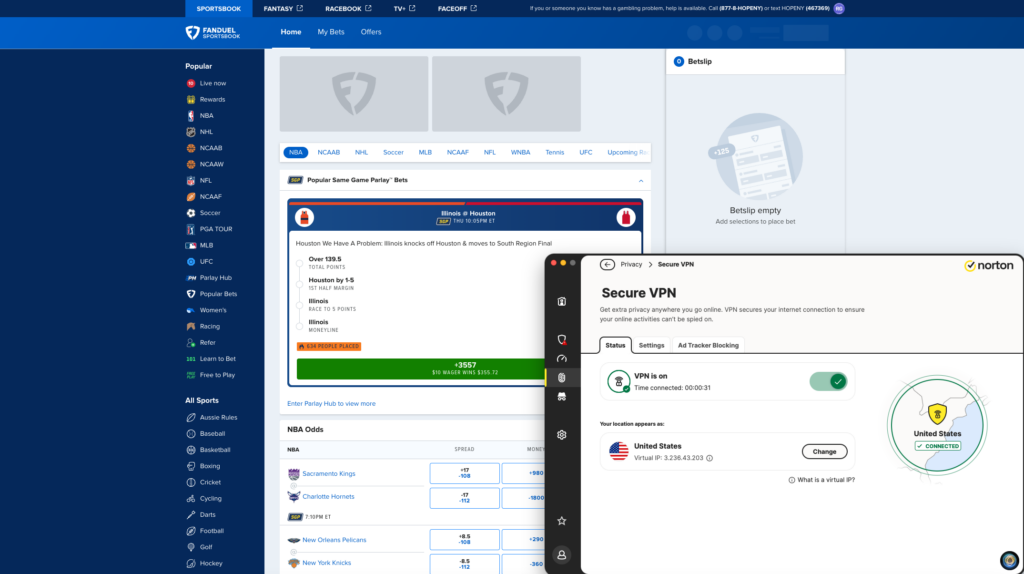
Task: Open Offers tab
Action: (371, 32)
